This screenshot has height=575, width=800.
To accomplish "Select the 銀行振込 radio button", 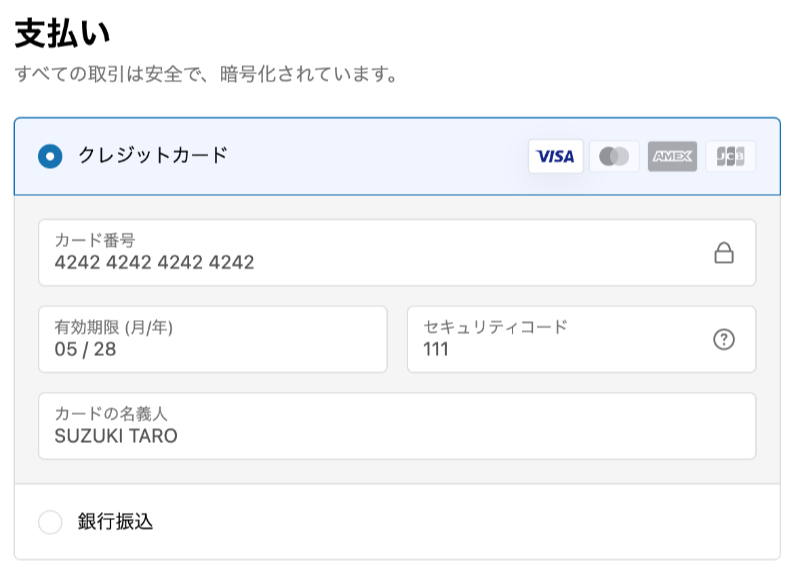I will click(50, 522).
